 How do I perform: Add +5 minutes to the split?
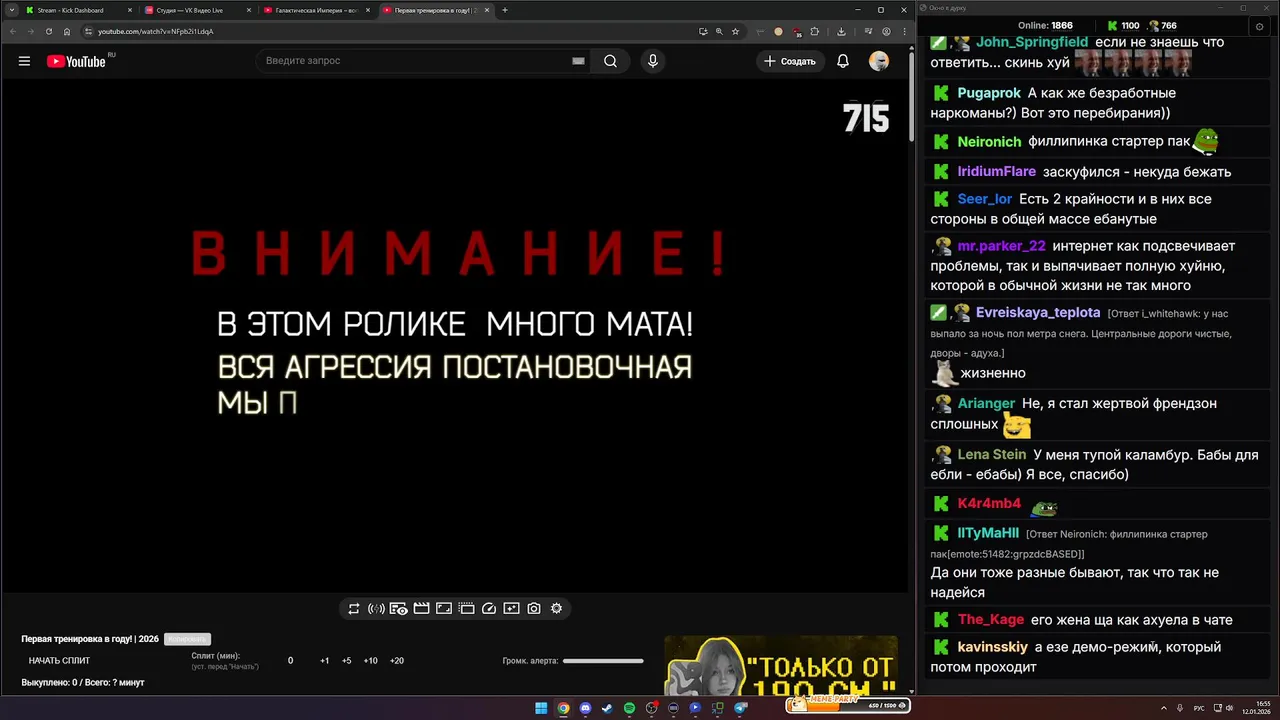347,661
